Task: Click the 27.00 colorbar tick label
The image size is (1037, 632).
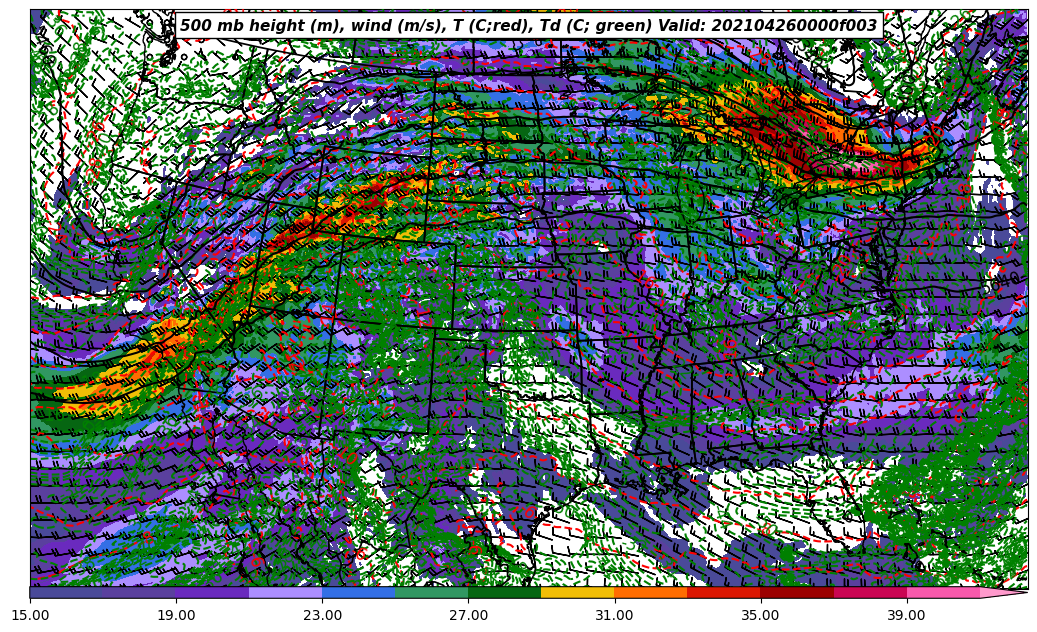Action: pos(468,615)
